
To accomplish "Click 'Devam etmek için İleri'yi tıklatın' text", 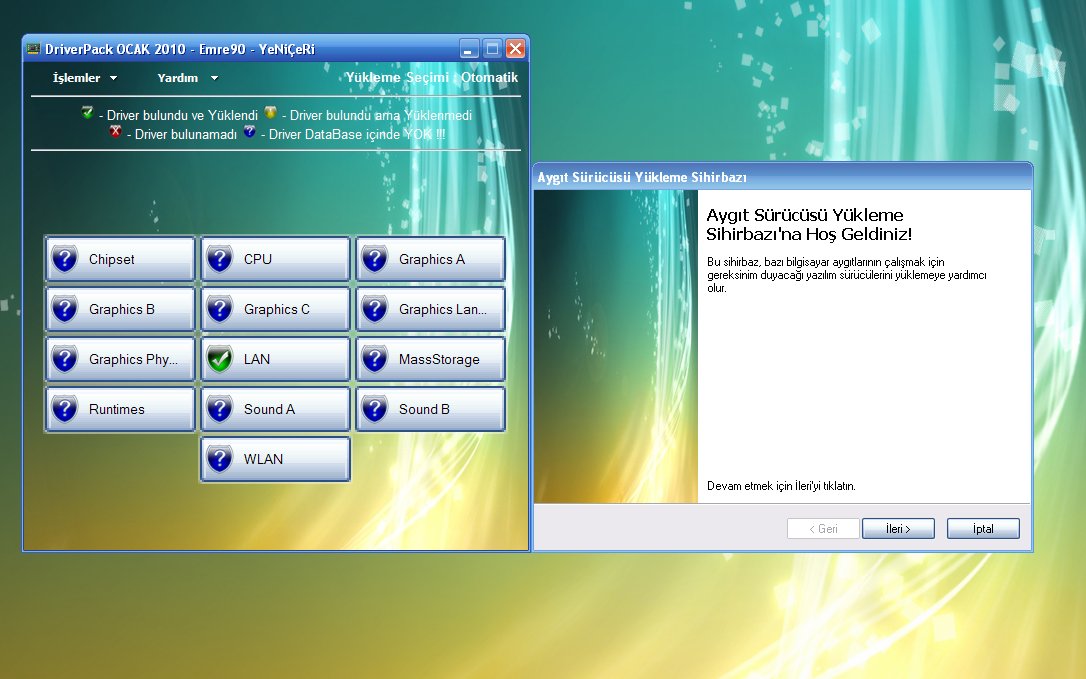I will tap(781, 486).
